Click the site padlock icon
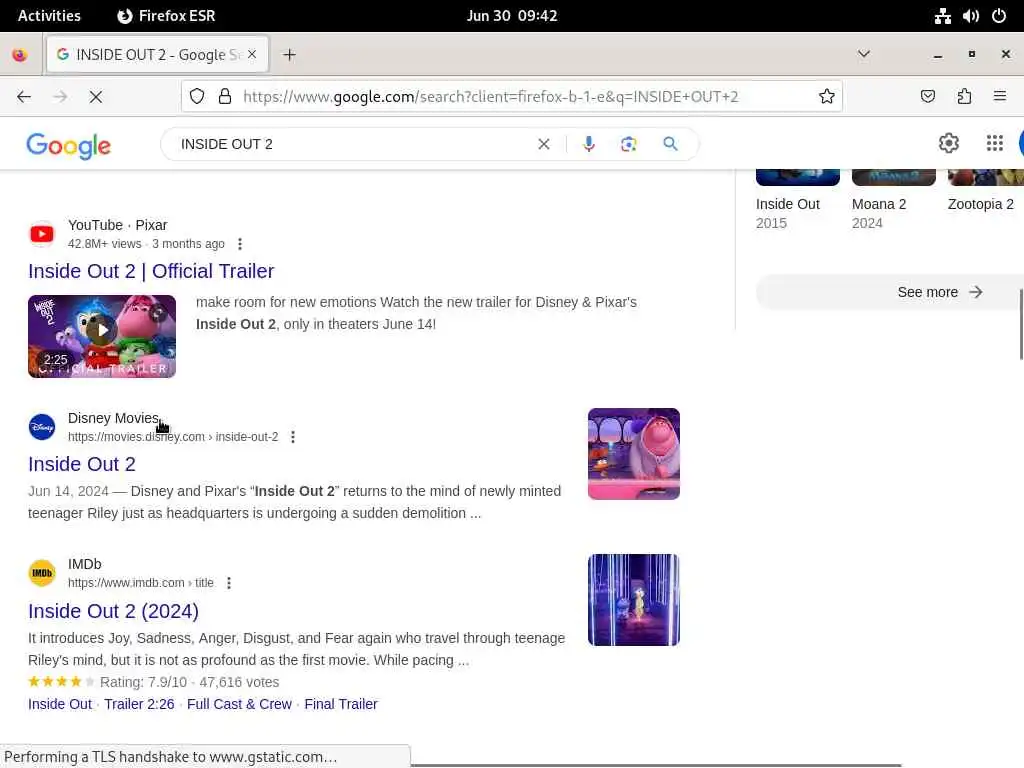This screenshot has width=1024, height=768. 225,97
